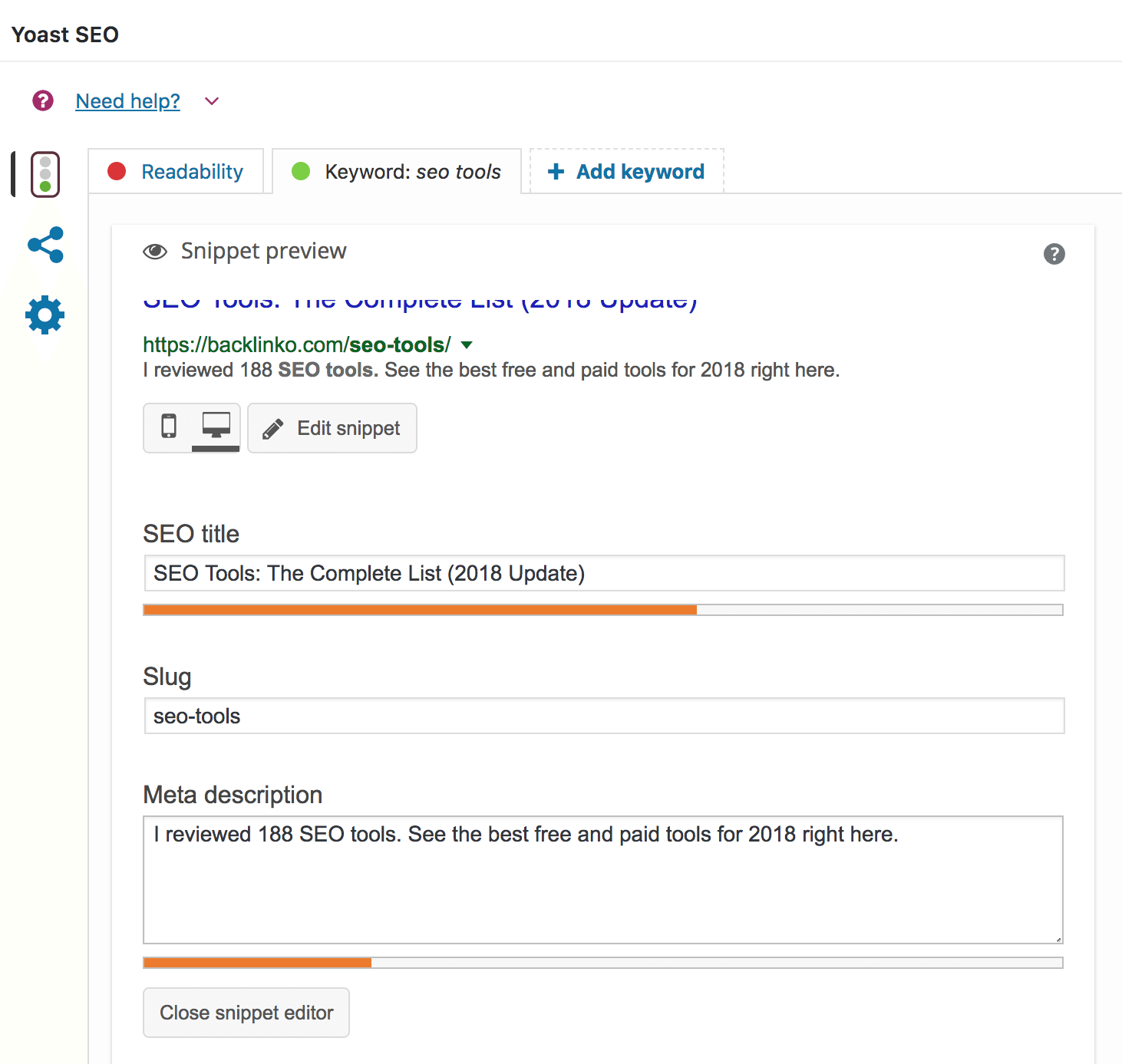Click the plus icon in Add keyword

[x=556, y=171]
